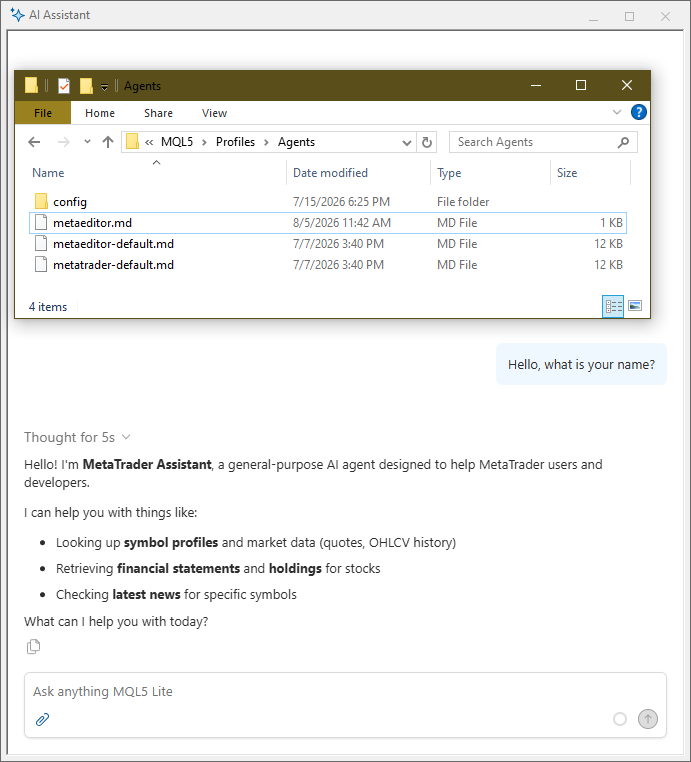Image resolution: width=691 pixels, height=762 pixels.
Task: Click the '4 items' status text
Action: (48, 307)
